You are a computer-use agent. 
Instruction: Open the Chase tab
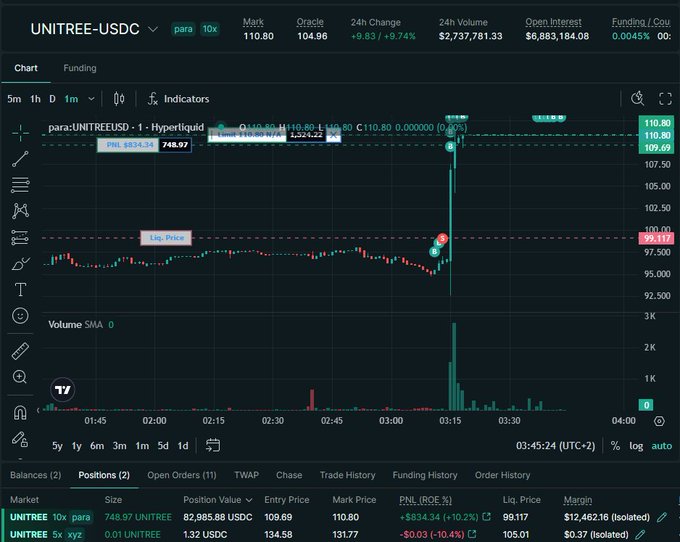[x=289, y=475]
